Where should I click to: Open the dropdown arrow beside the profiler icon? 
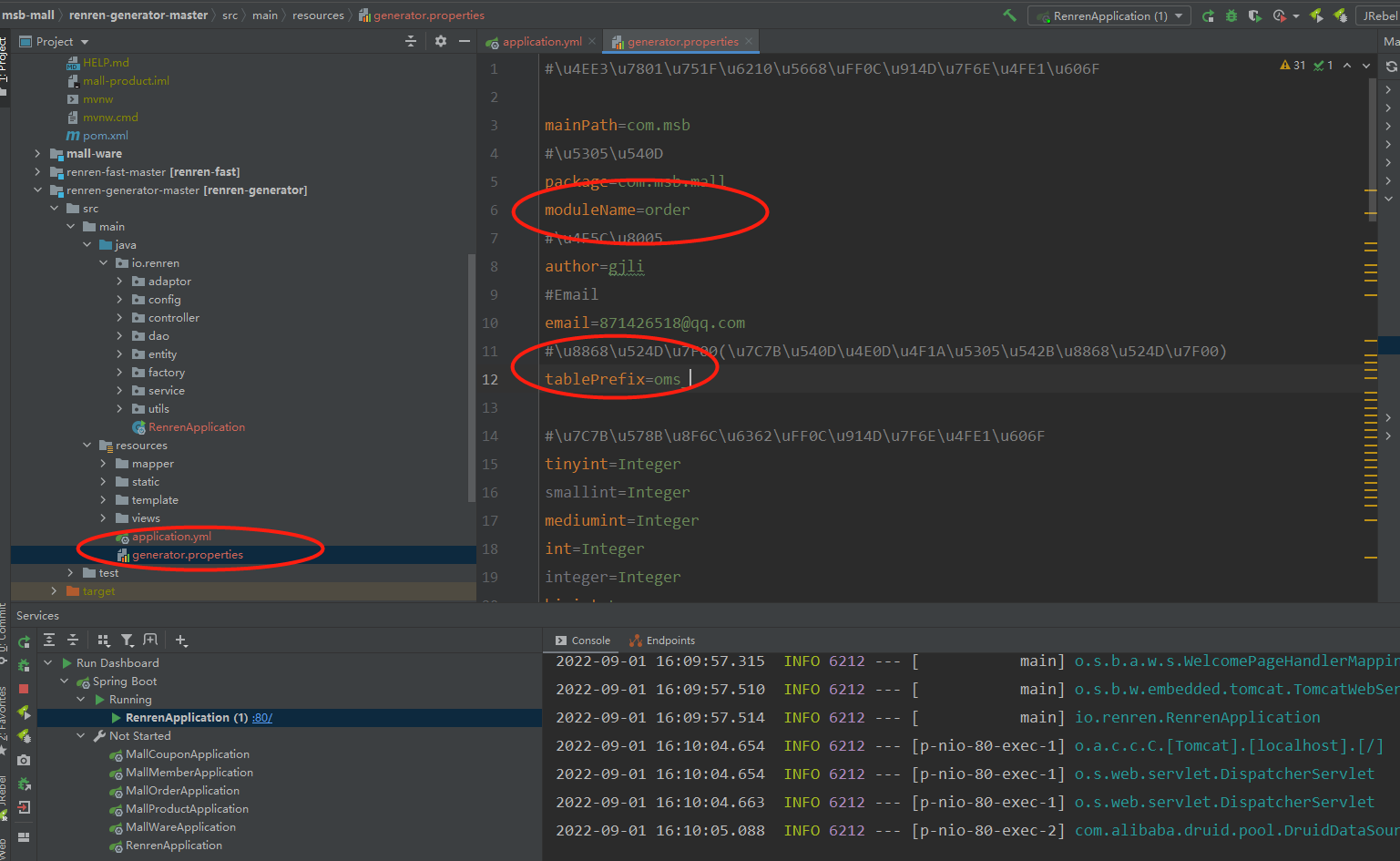(1295, 16)
